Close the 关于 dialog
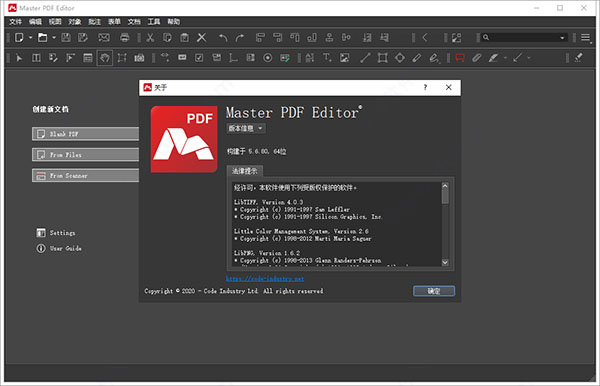This screenshot has height=386, width=600. point(448,87)
